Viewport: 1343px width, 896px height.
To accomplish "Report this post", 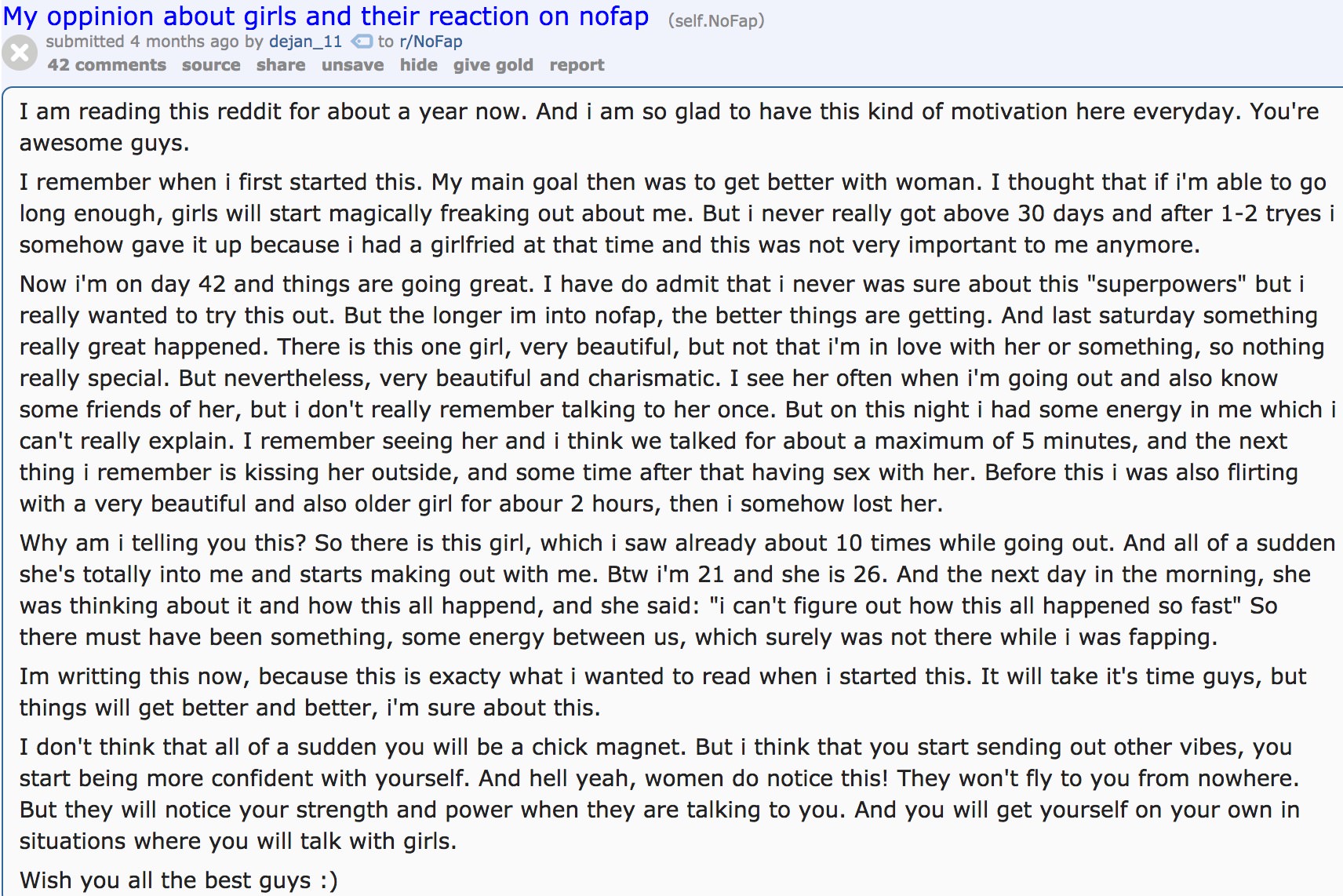I will pyautogui.click(x=577, y=65).
